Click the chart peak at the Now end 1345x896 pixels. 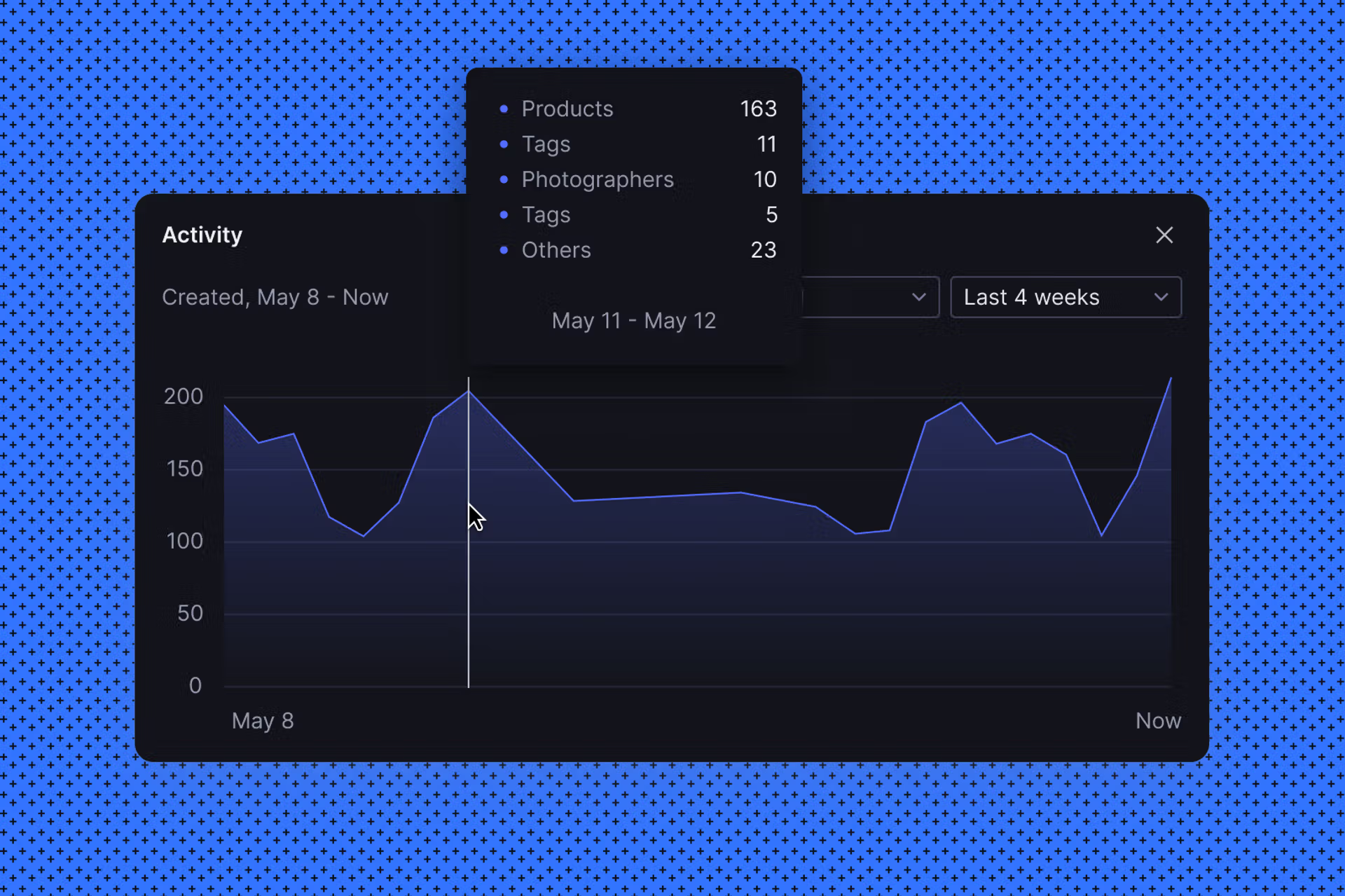pos(1170,379)
